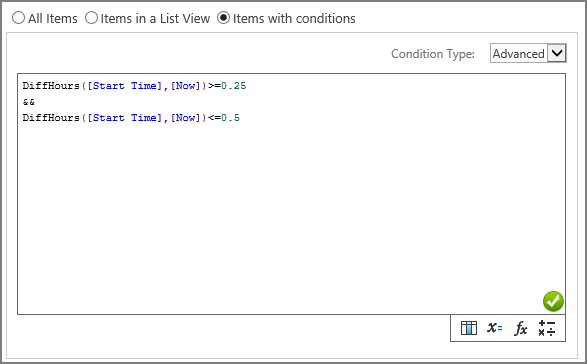This screenshot has height=364, width=587.
Task: Select Items with conditions radio button
Action: [223, 18]
